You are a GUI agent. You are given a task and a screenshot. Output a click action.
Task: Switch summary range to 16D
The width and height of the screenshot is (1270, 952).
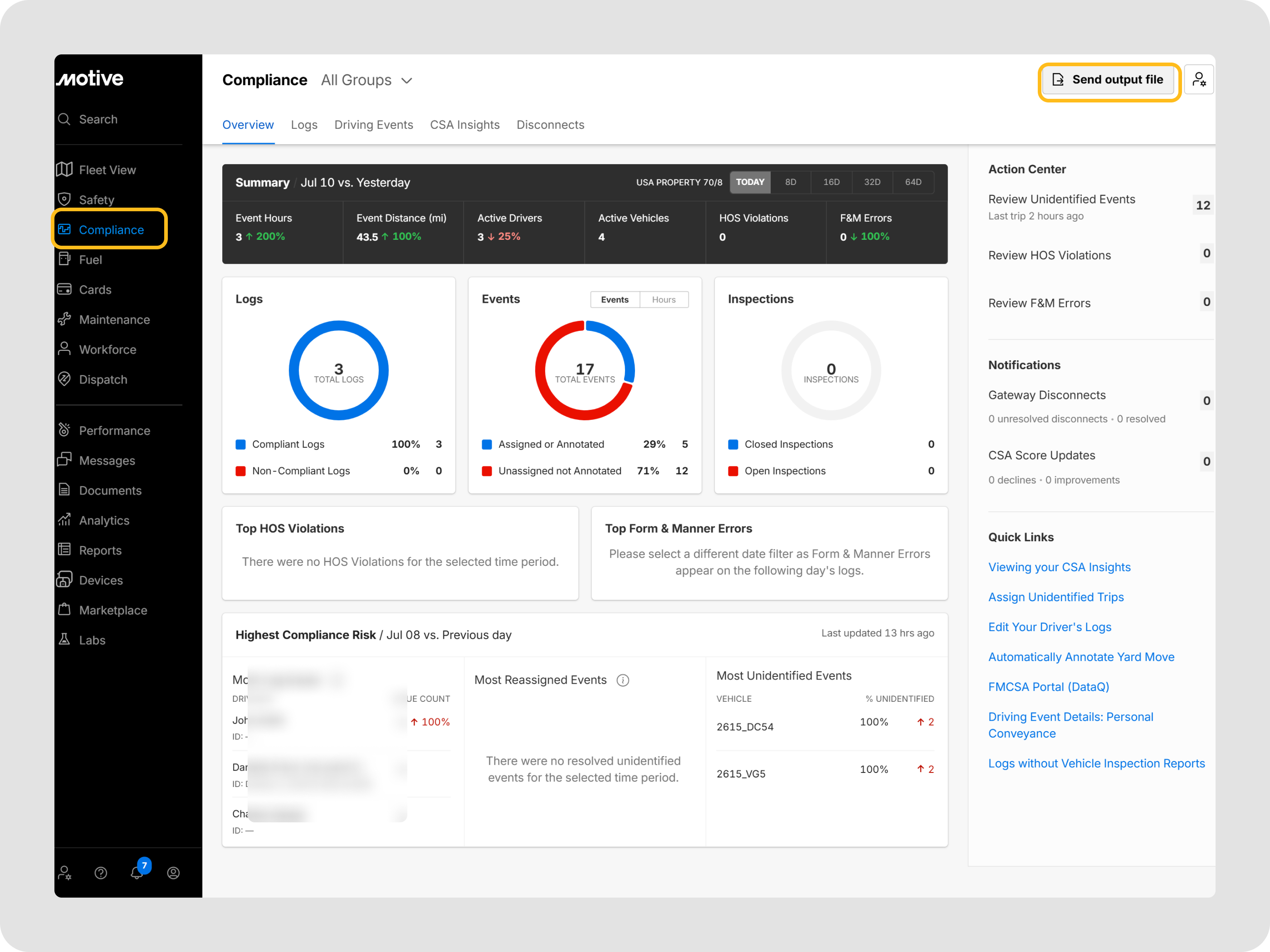tap(831, 182)
